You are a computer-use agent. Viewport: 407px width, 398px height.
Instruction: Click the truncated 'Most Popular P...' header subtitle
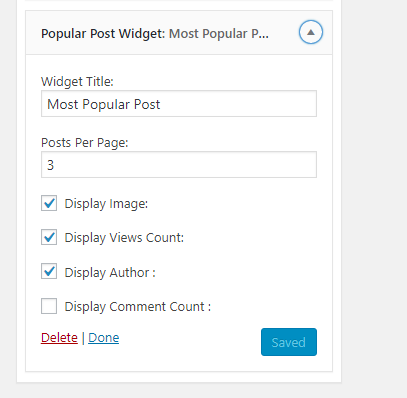click(x=219, y=34)
